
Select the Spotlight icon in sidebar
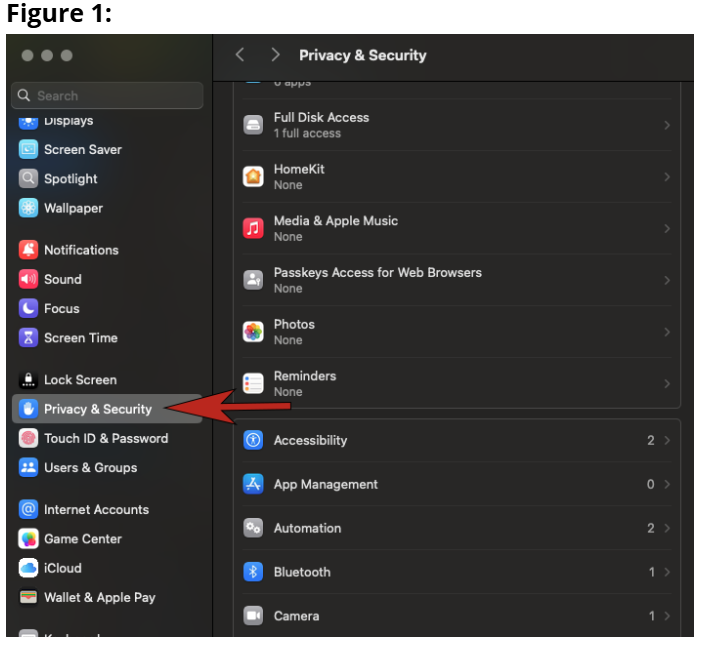point(28,179)
